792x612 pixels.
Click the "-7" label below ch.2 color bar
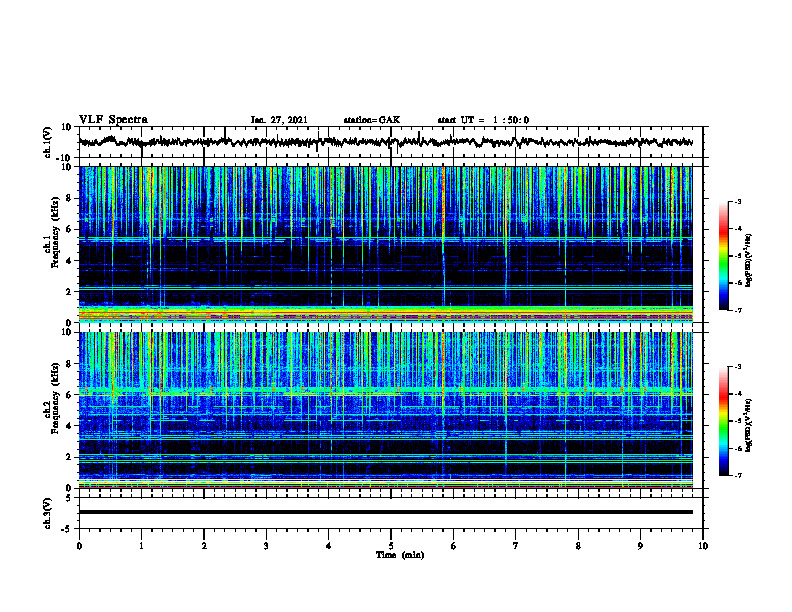737,476
